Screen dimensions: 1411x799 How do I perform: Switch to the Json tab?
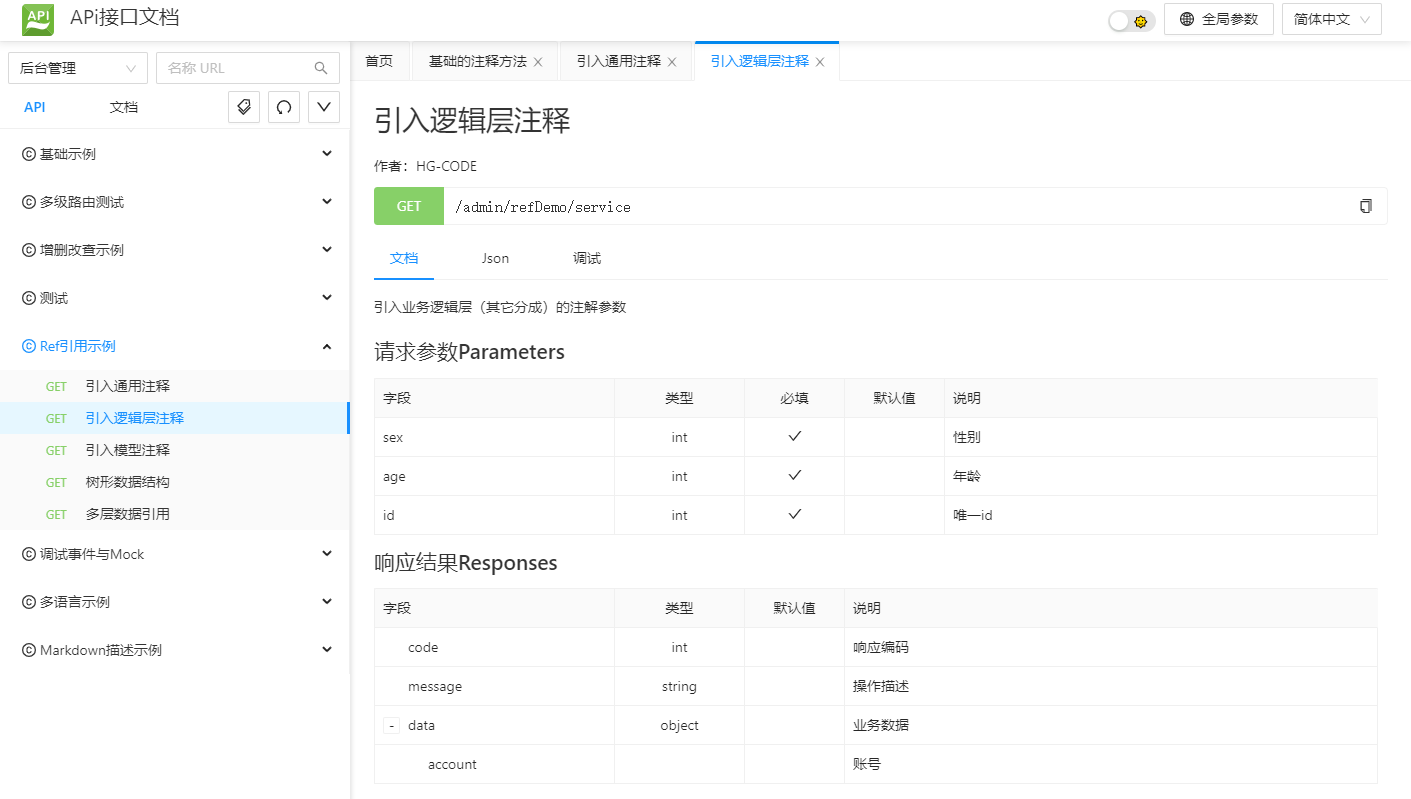click(x=495, y=258)
